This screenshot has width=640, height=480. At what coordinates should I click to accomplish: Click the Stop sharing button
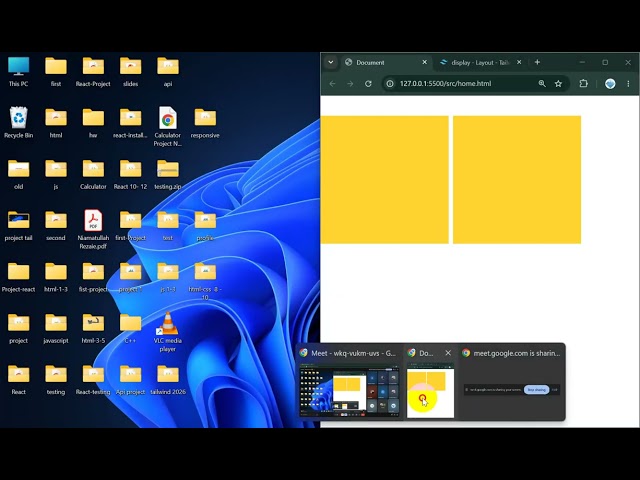537,390
